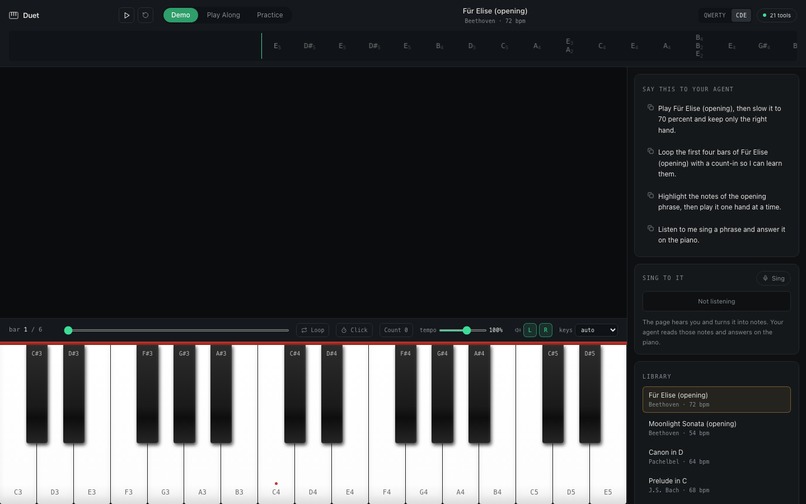Image resolution: width=806 pixels, height=504 pixels.
Task: Restart the song with the reset icon
Action: (x=145, y=15)
